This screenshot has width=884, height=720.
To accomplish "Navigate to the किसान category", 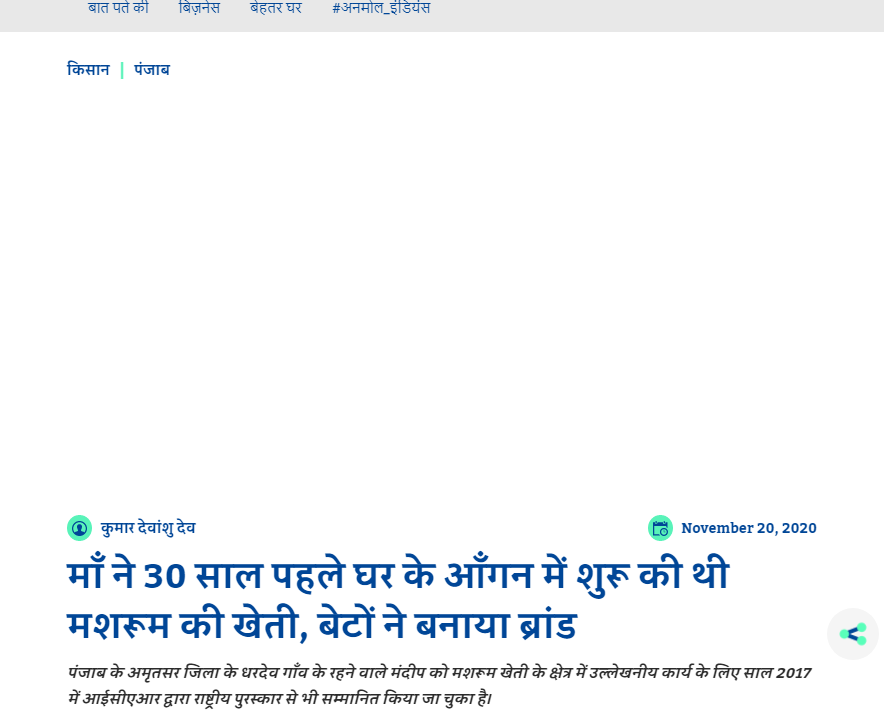I will [88, 69].
